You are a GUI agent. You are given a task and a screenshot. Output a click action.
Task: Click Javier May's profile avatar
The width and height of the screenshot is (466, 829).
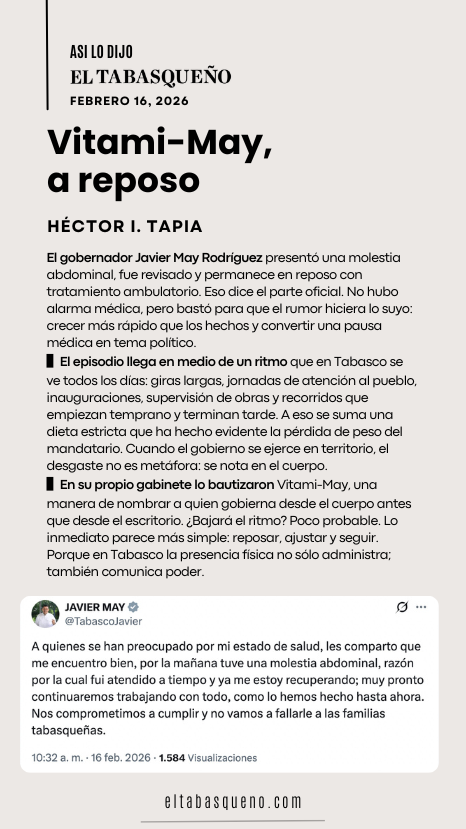pos(45,613)
